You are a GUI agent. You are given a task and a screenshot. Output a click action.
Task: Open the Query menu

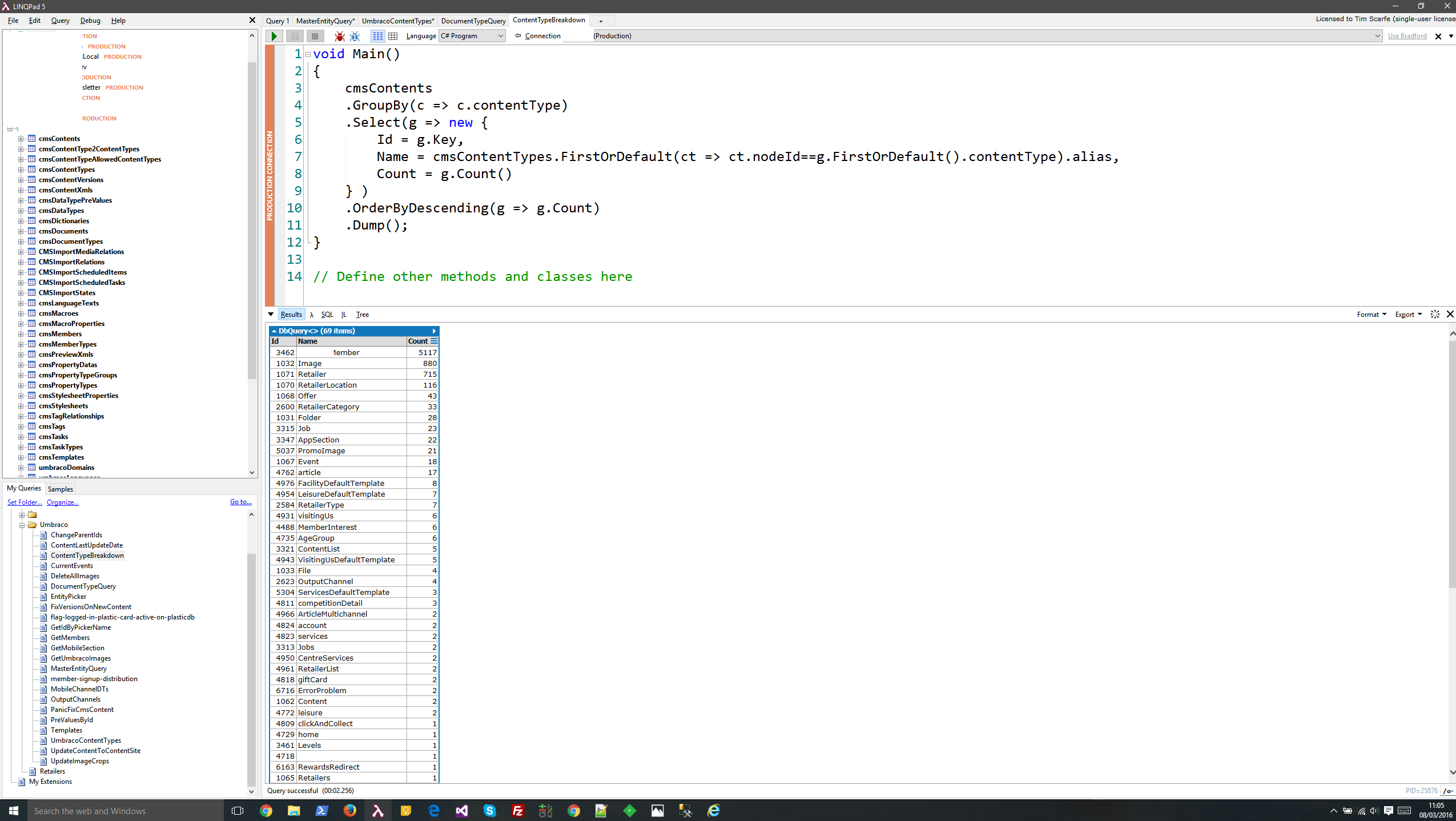pyautogui.click(x=60, y=21)
